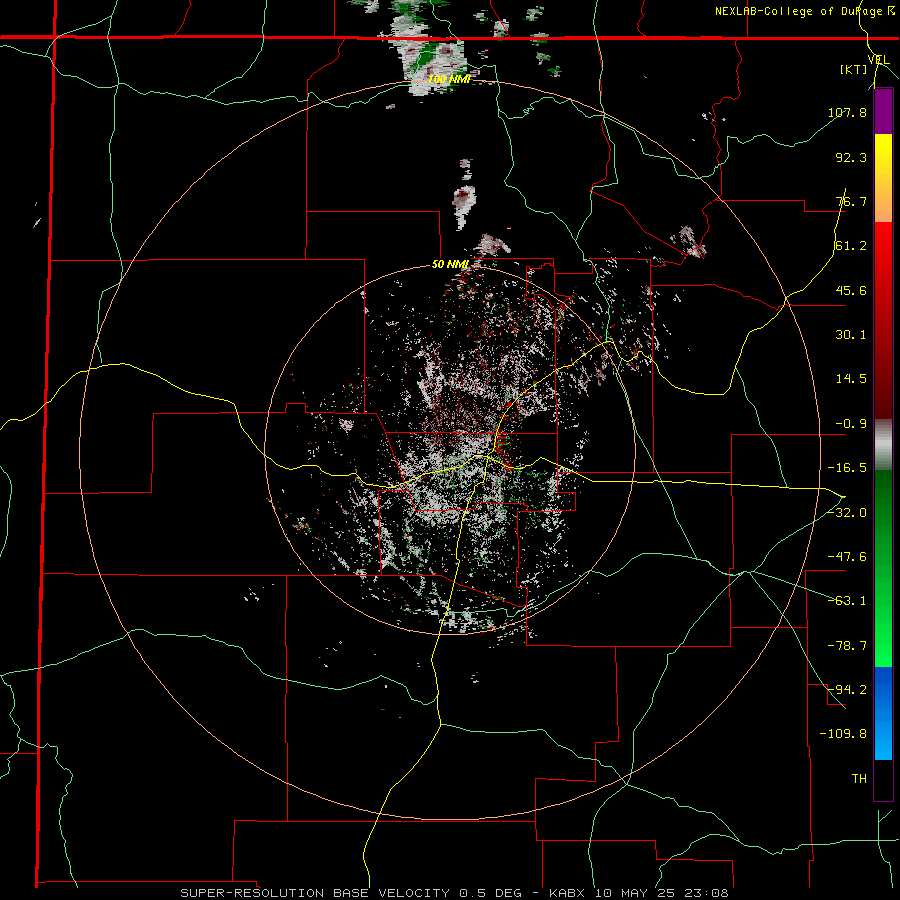Click the -47.6 value on velocity scale

847,557
